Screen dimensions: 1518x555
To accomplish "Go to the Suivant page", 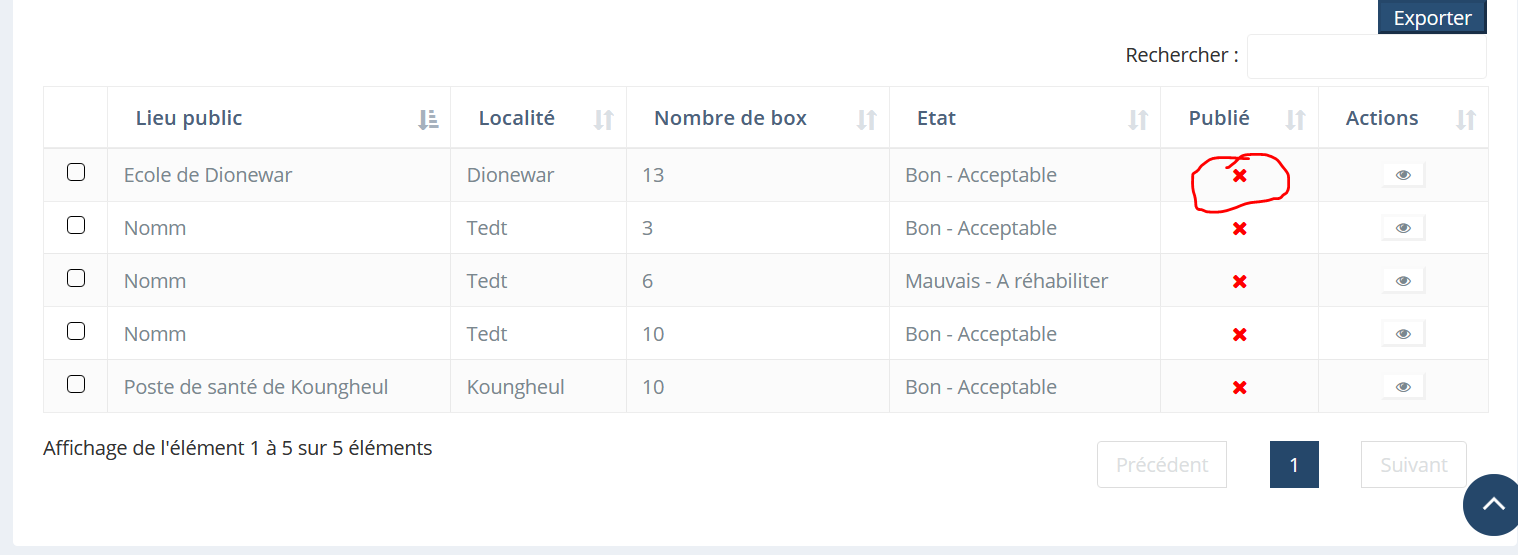I will point(1414,465).
